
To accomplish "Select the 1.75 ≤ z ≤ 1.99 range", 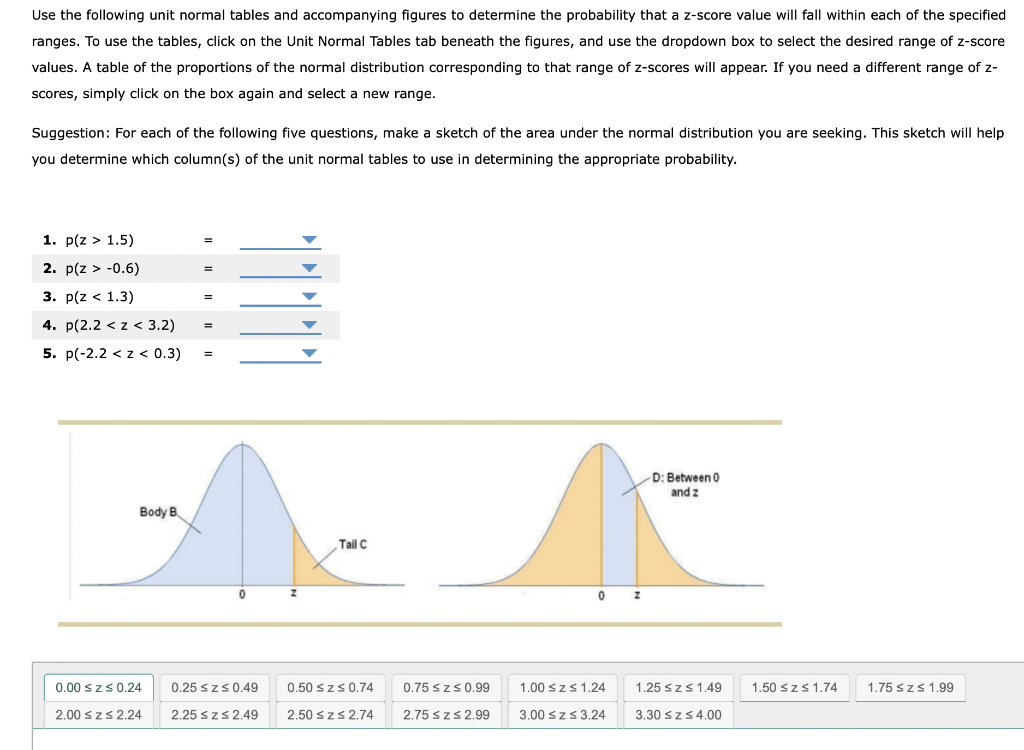I will point(910,687).
